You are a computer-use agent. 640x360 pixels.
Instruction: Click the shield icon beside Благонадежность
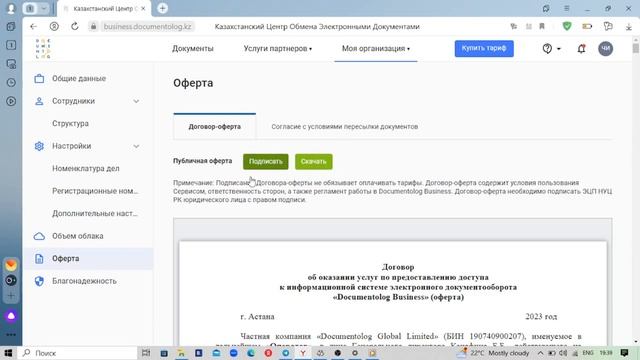(x=39, y=281)
